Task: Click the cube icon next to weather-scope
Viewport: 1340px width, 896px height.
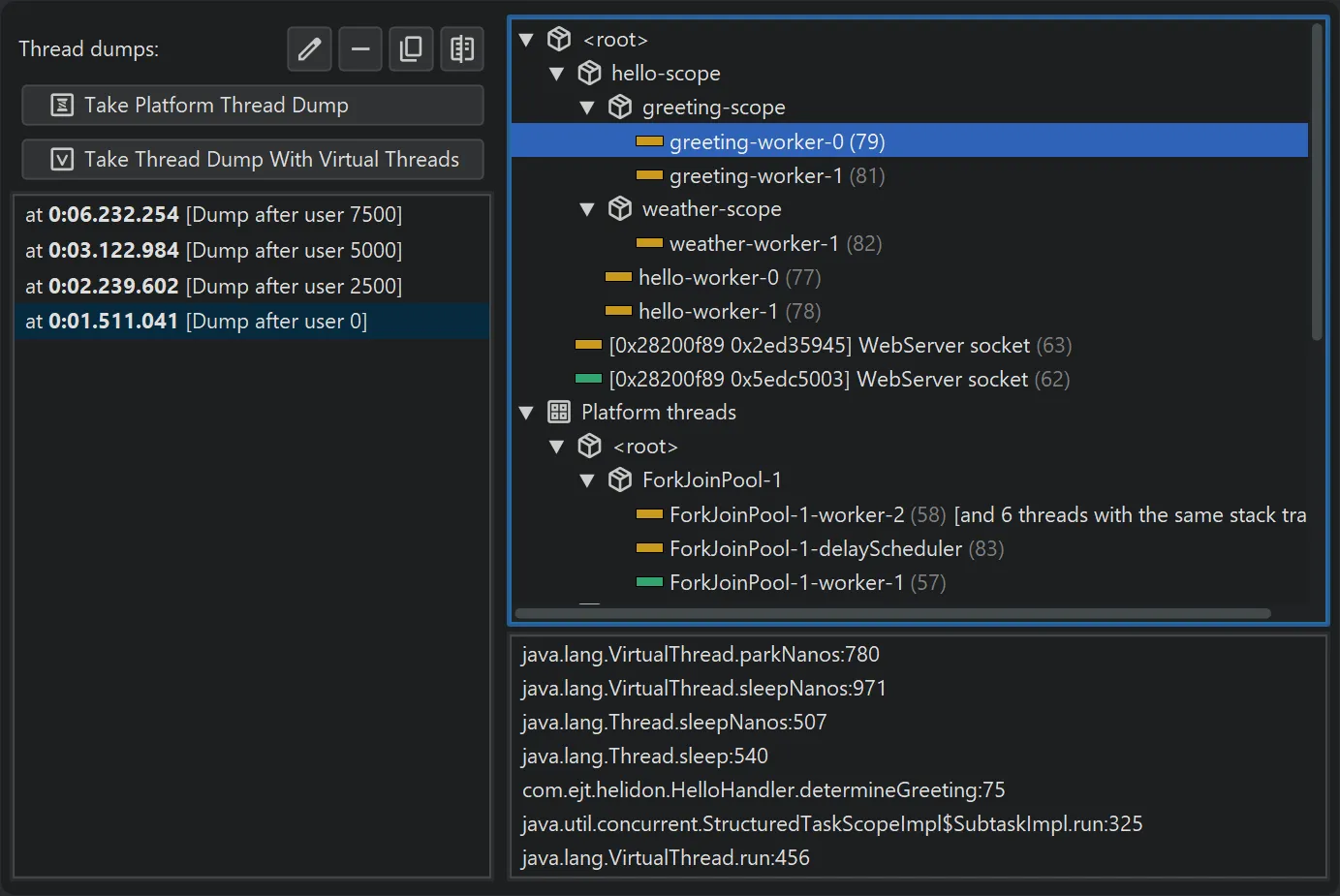Action: pyautogui.click(x=620, y=208)
